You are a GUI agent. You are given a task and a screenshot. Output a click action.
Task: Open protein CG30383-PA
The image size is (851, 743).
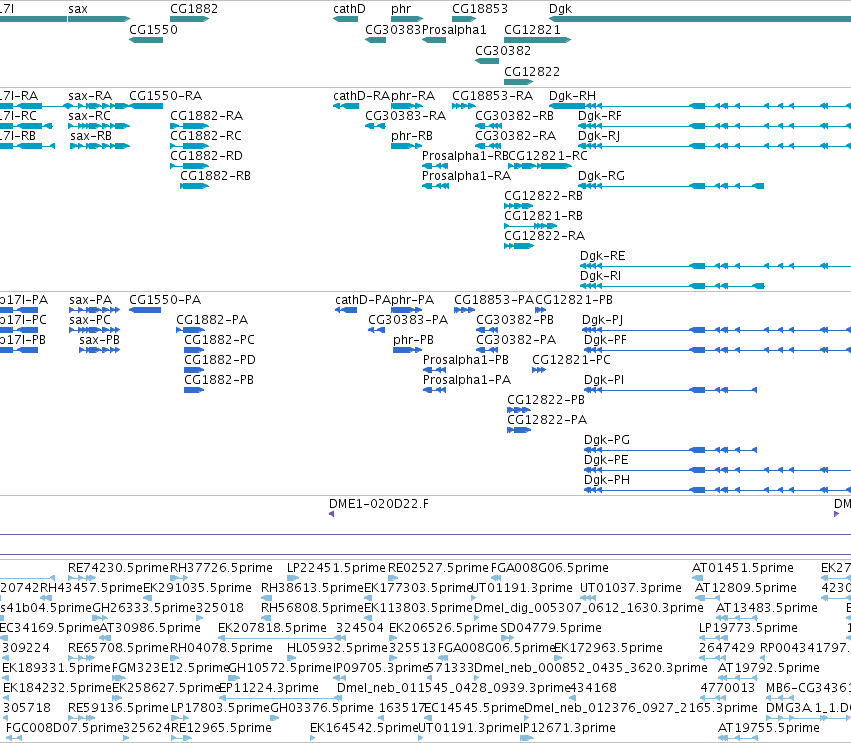[408, 320]
